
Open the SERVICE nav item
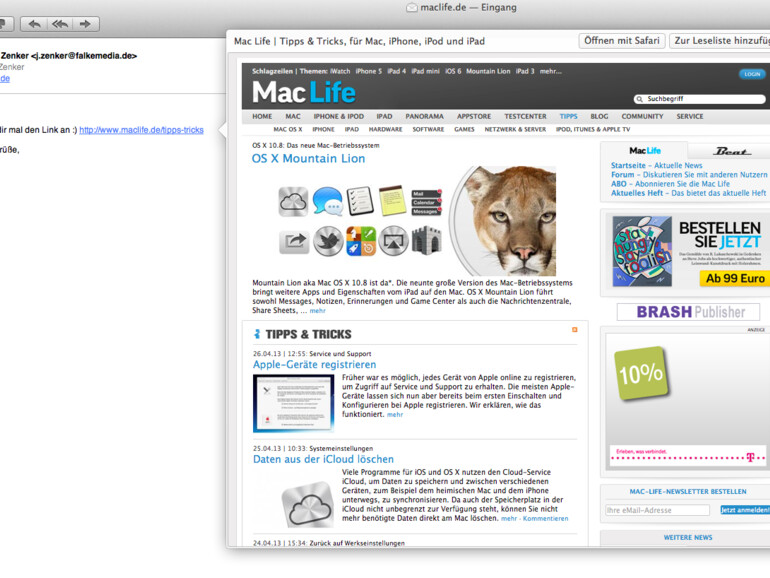coord(689,116)
